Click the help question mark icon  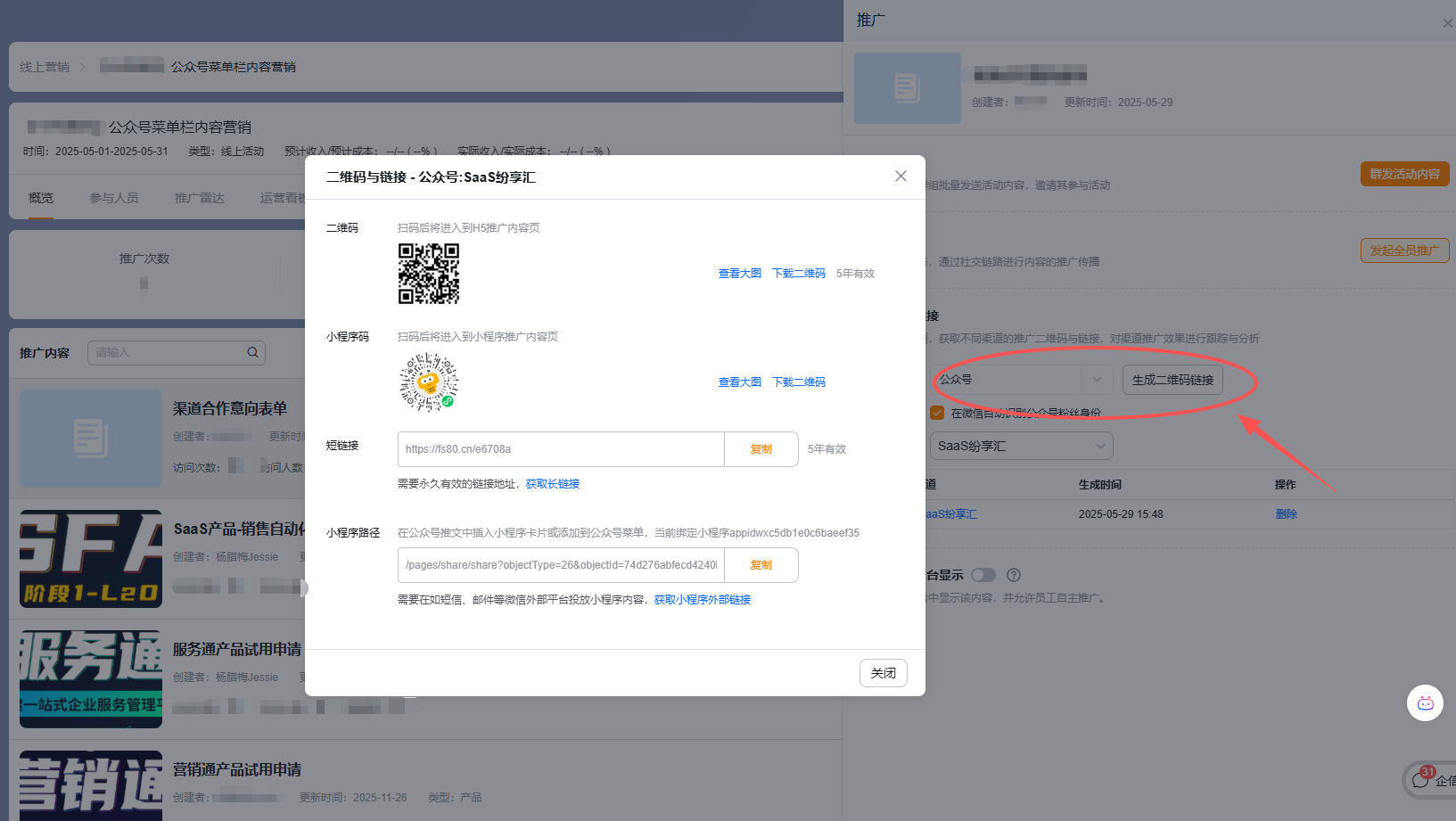(1014, 575)
